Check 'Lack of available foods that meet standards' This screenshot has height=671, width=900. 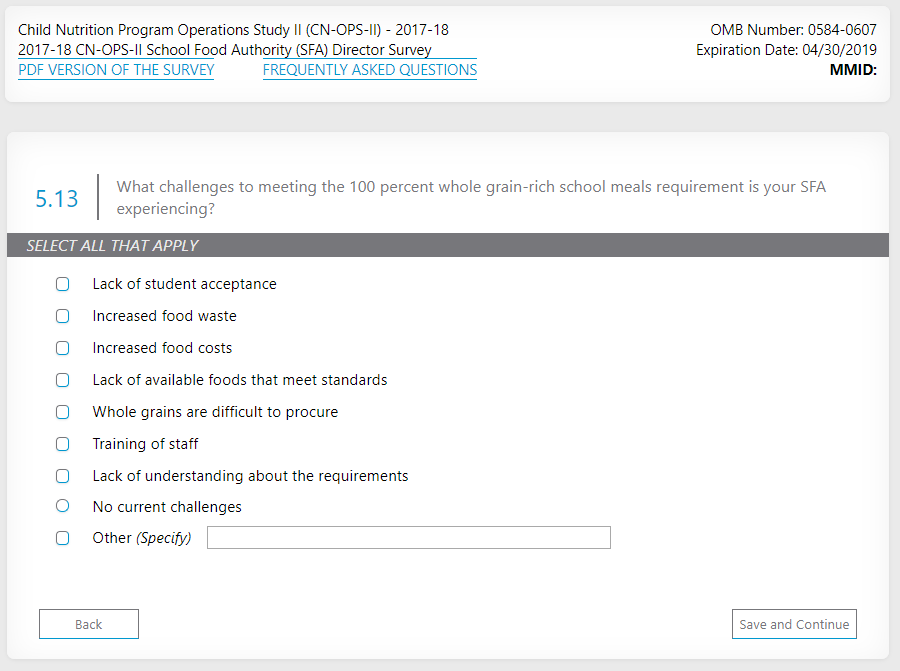tap(63, 380)
